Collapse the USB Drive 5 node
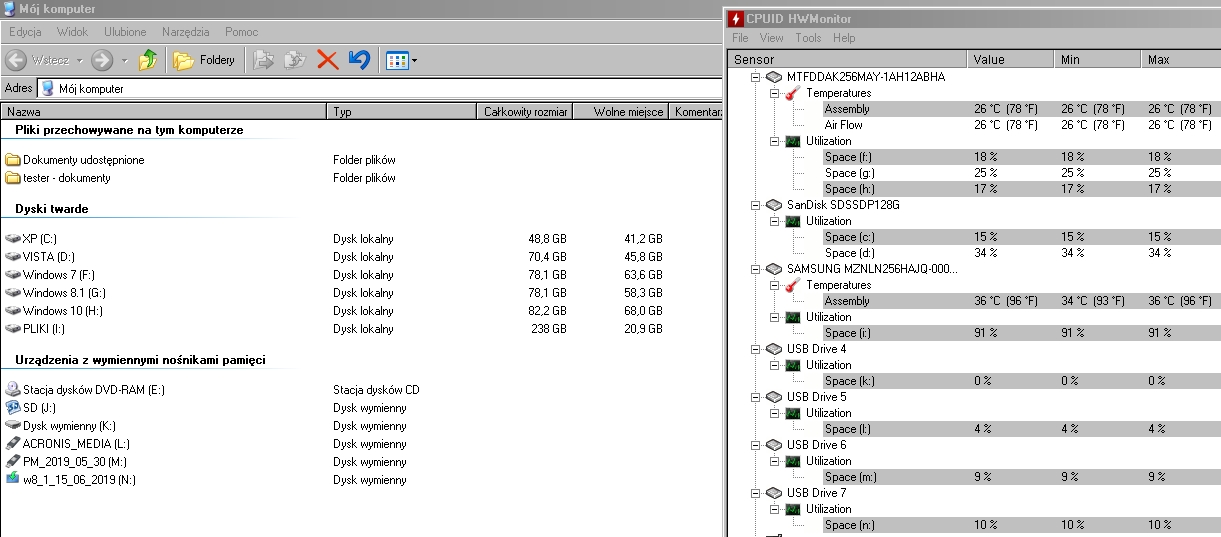Viewport: 1221px width, 537px height. point(755,397)
